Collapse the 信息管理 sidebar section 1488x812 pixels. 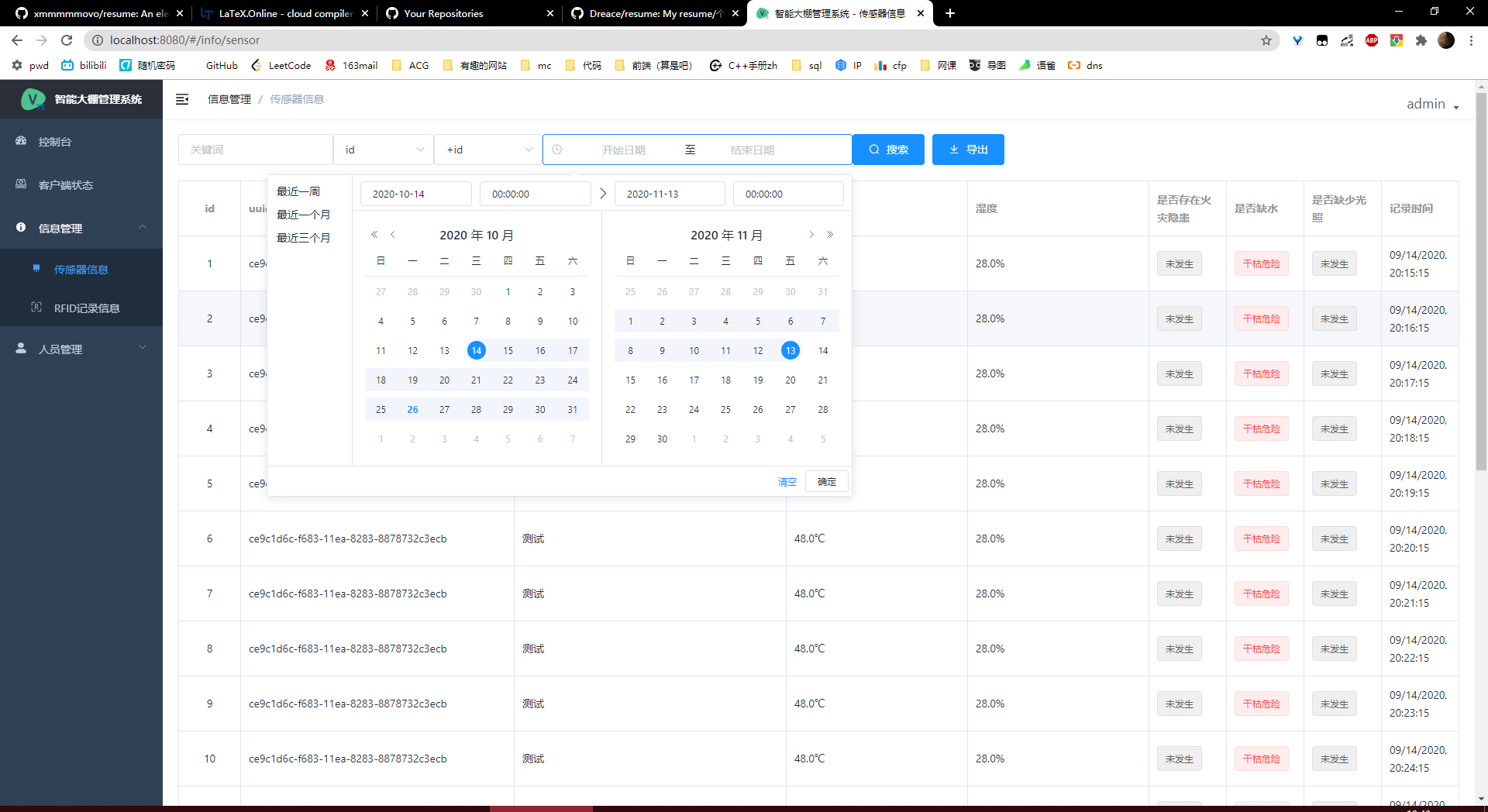coord(81,228)
